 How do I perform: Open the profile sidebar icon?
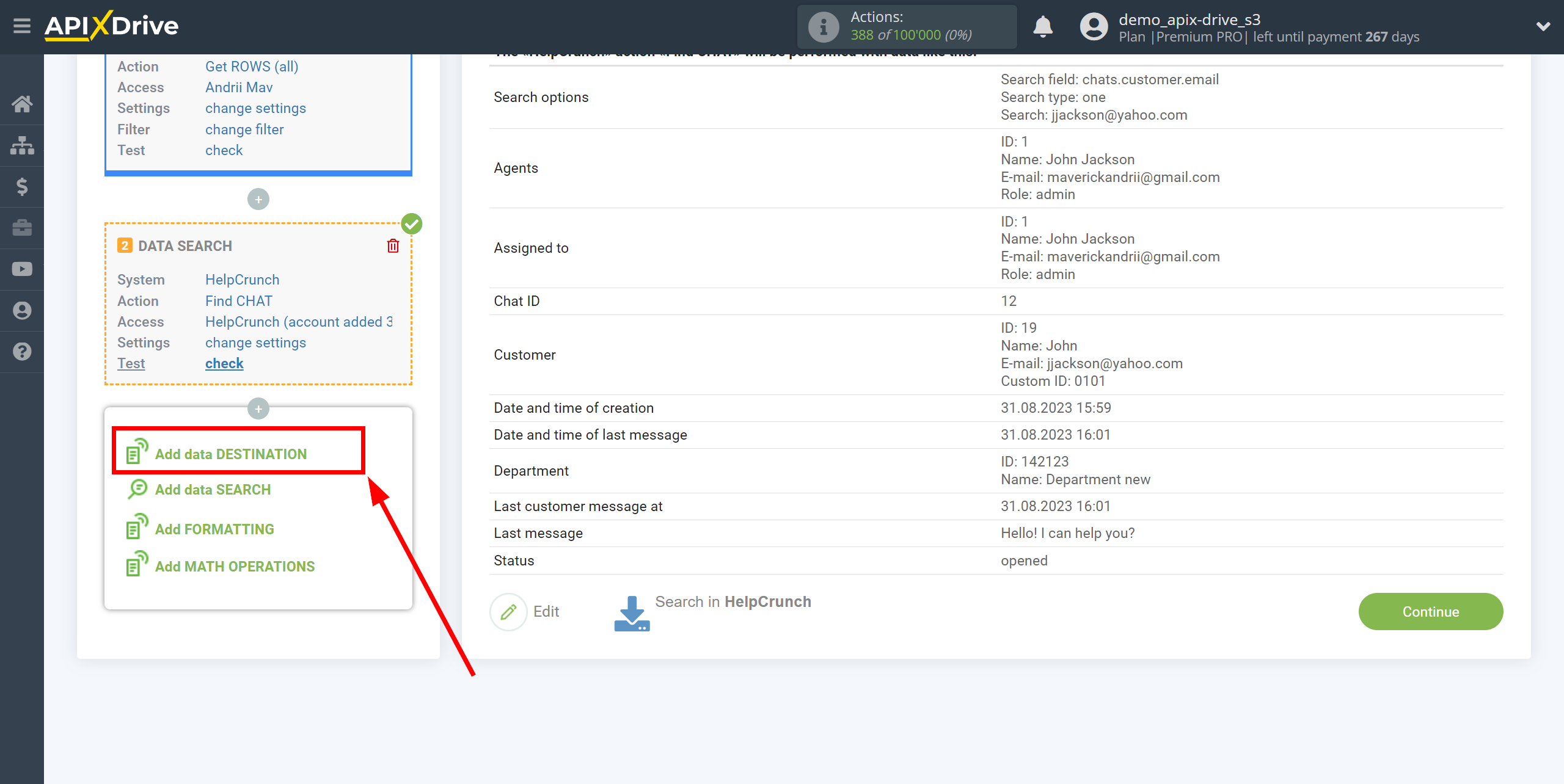click(22, 310)
